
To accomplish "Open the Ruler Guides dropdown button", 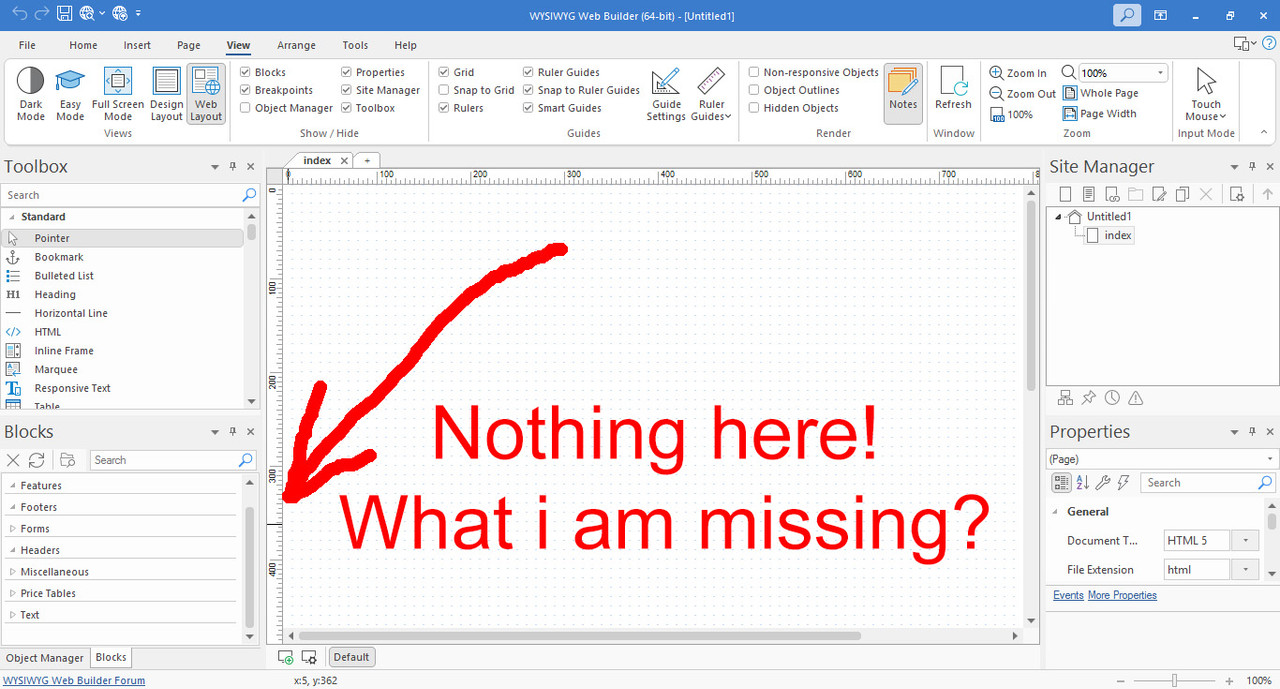I will pos(711,94).
